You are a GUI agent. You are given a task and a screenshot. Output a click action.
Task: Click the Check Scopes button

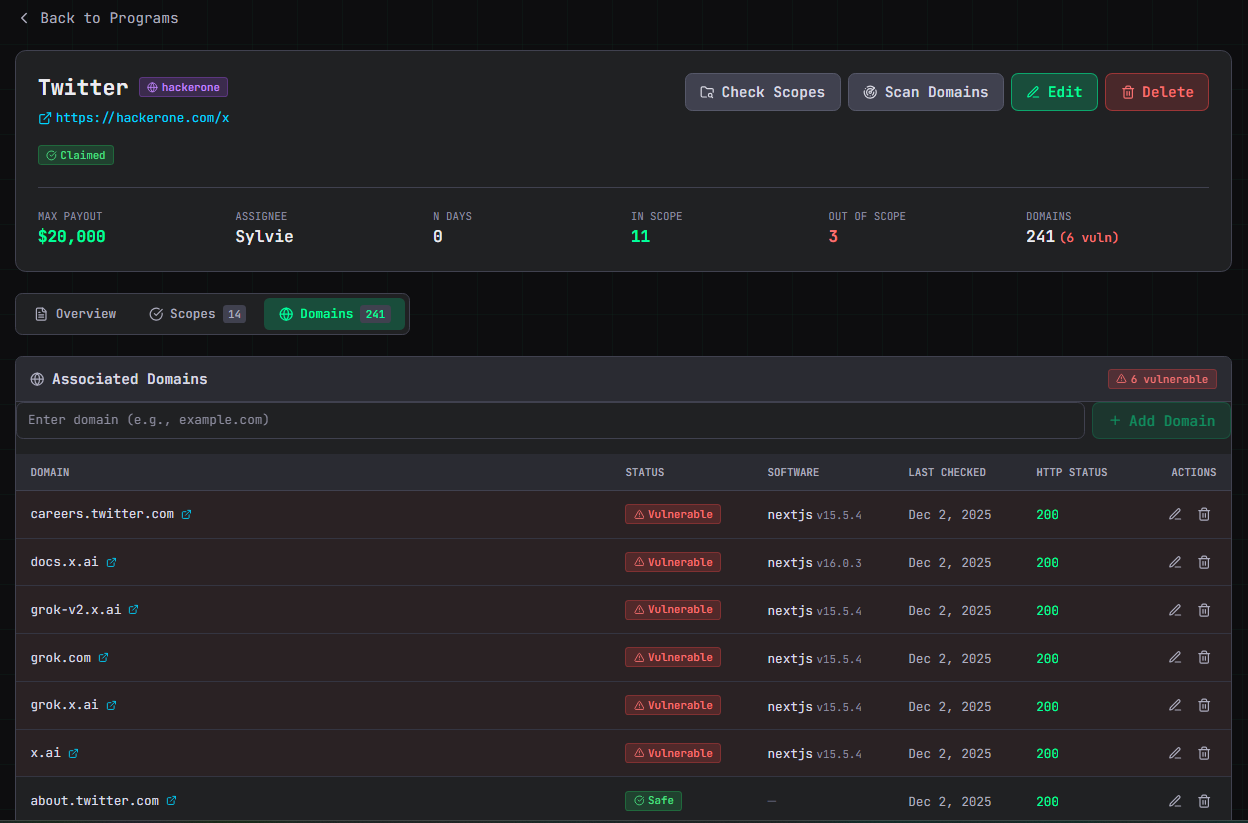pyautogui.click(x=763, y=92)
